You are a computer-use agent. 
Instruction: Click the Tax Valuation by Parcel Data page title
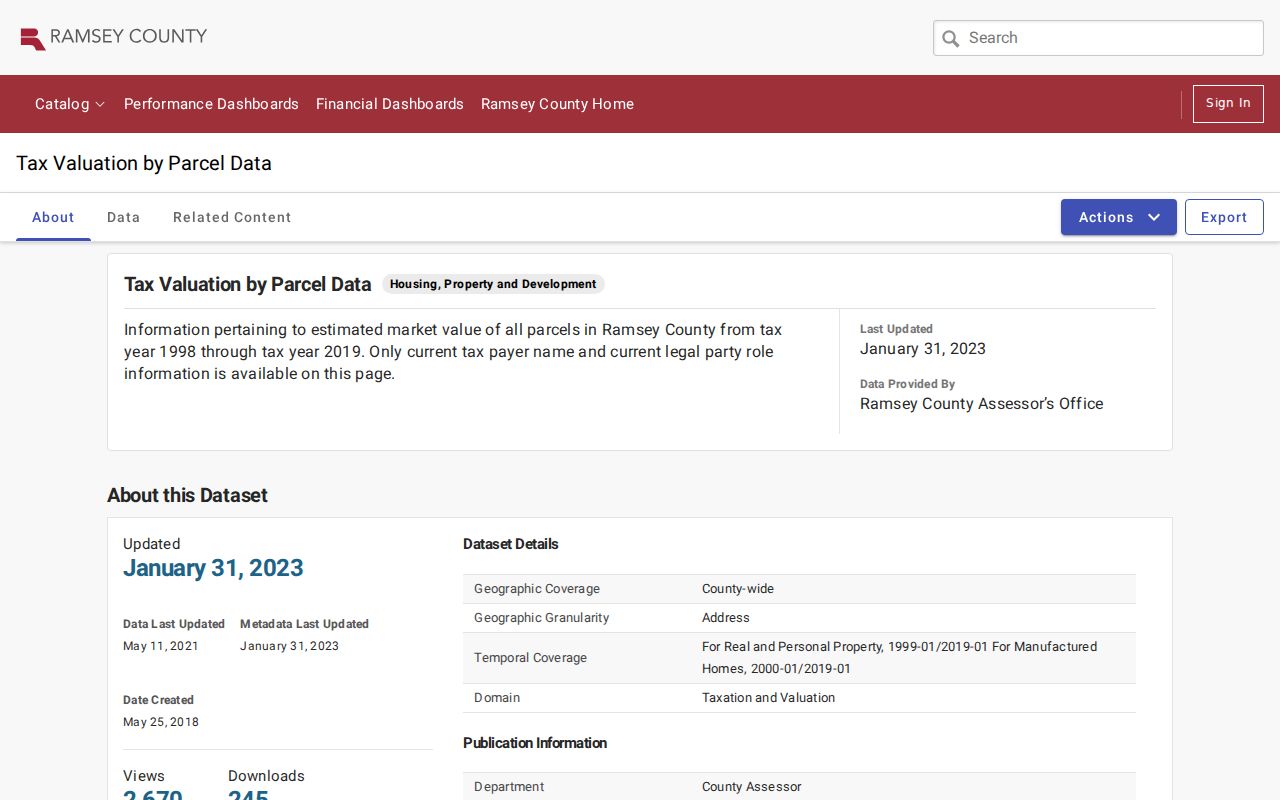coord(144,163)
